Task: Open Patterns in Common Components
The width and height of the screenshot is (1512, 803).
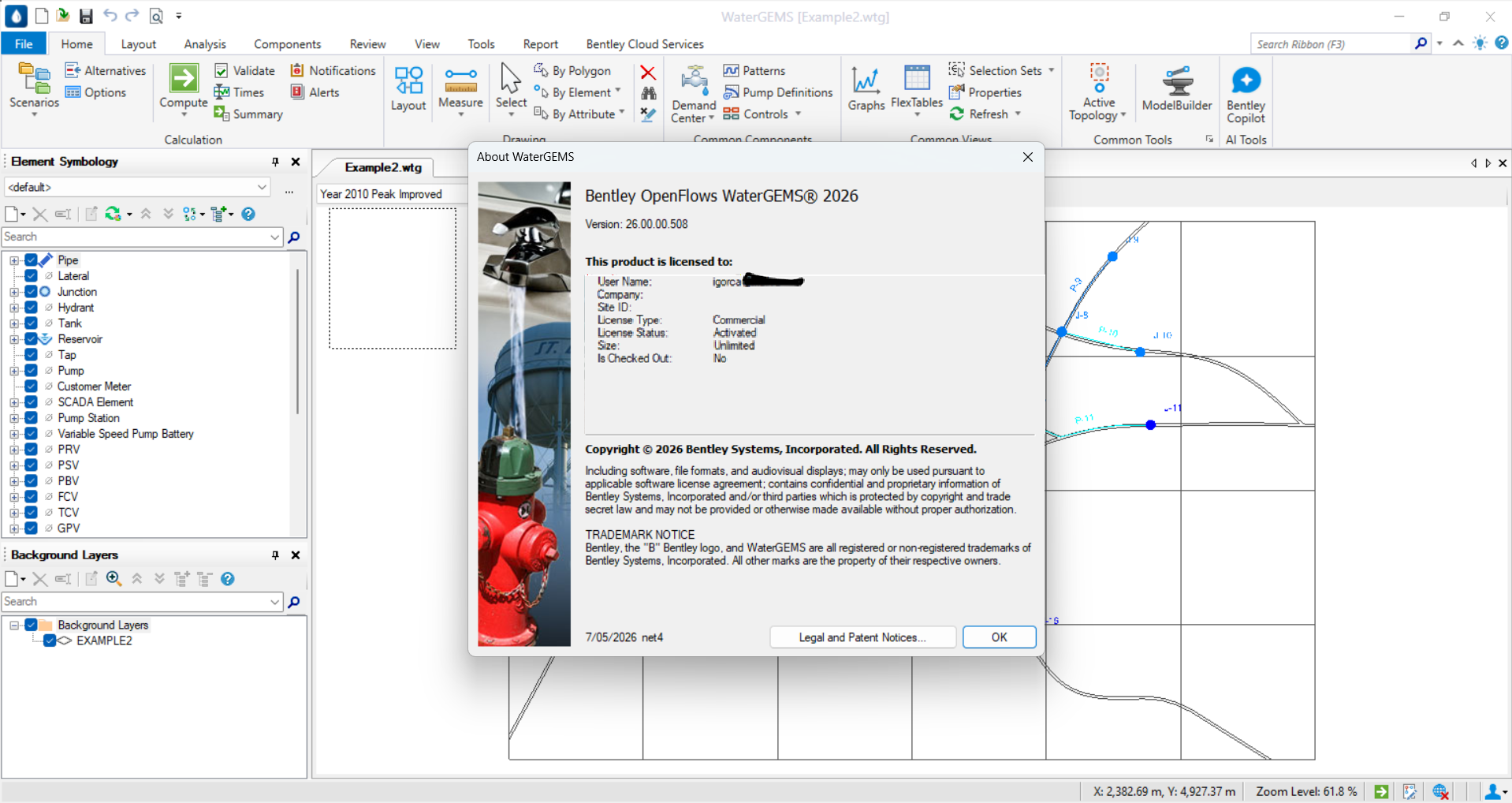Action: pyautogui.click(x=754, y=70)
